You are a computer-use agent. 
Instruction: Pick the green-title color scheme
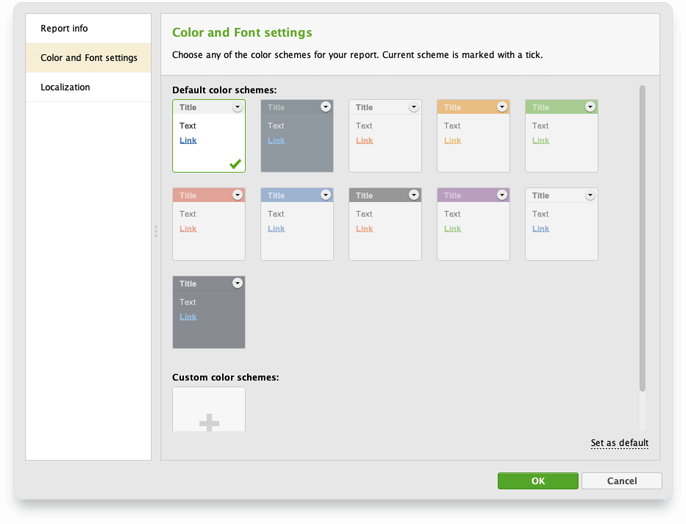point(562,136)
